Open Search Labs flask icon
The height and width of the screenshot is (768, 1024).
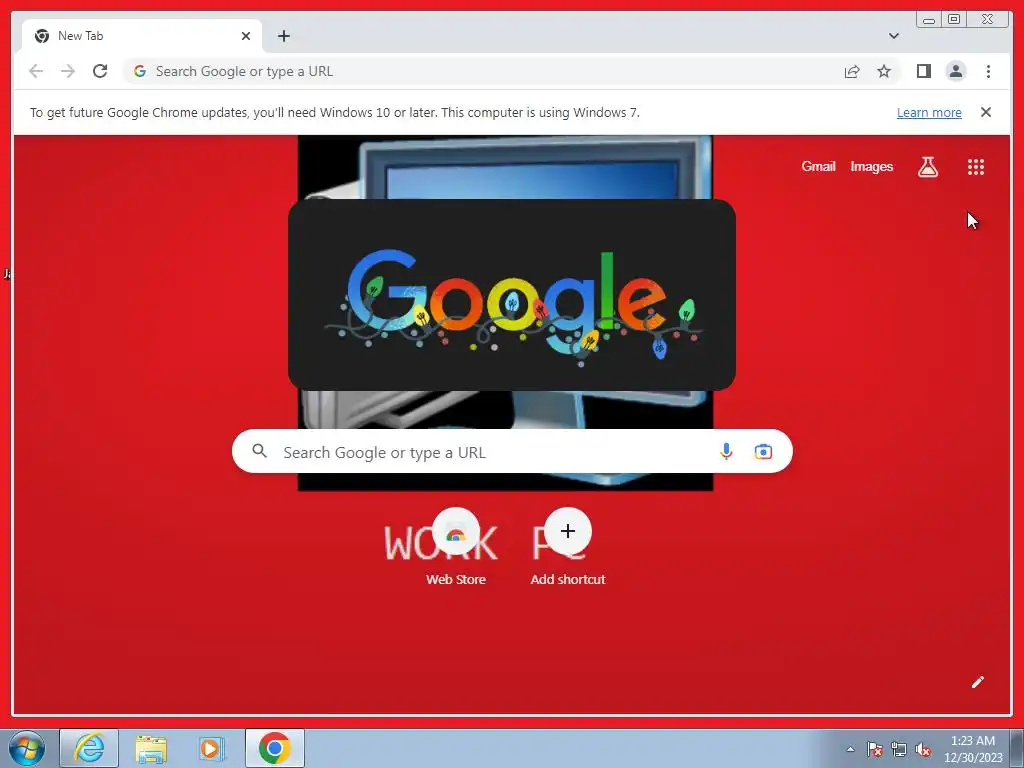(927, 167)
